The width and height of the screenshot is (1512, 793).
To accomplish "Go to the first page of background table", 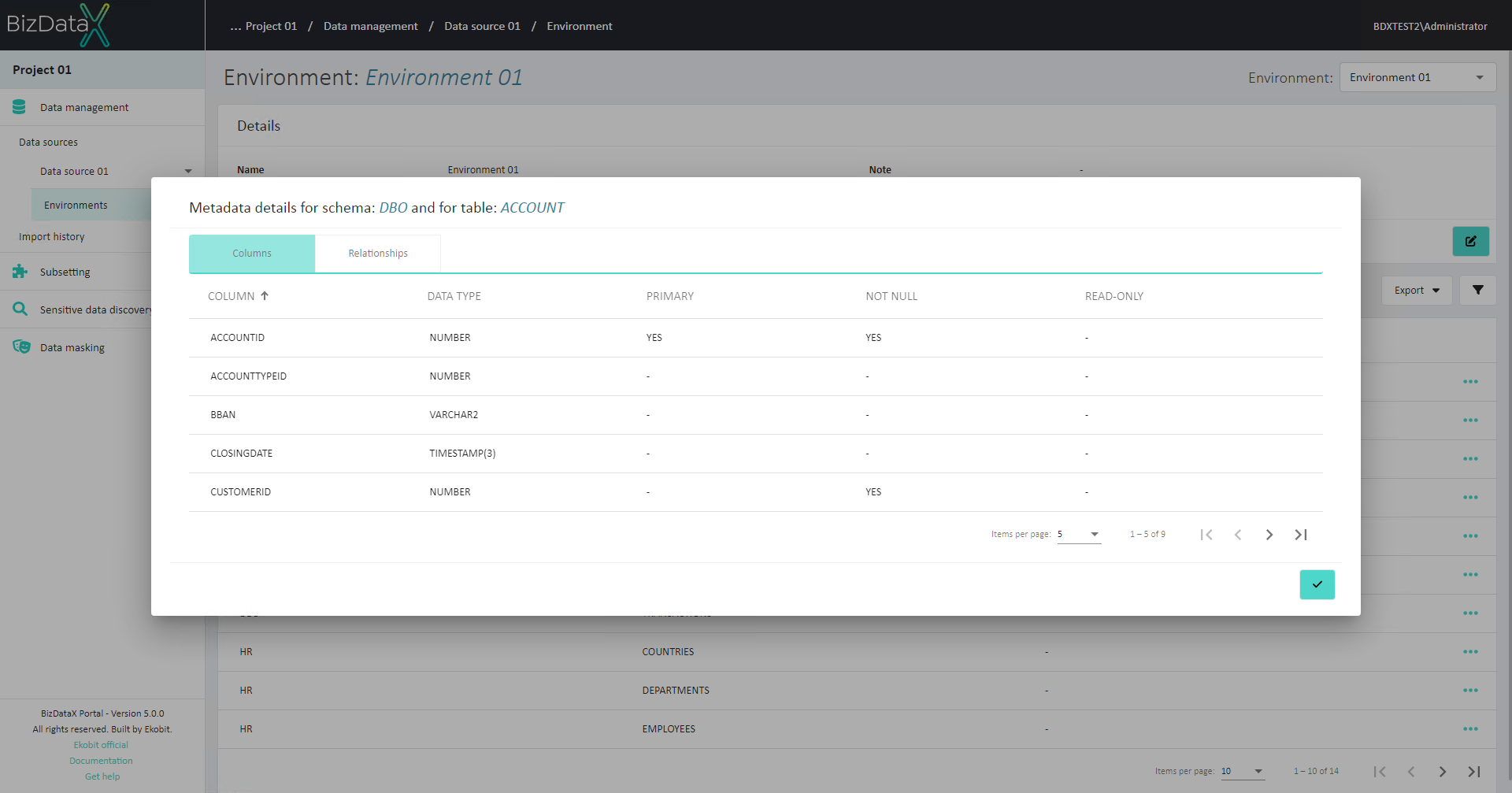I will 1380,772.
